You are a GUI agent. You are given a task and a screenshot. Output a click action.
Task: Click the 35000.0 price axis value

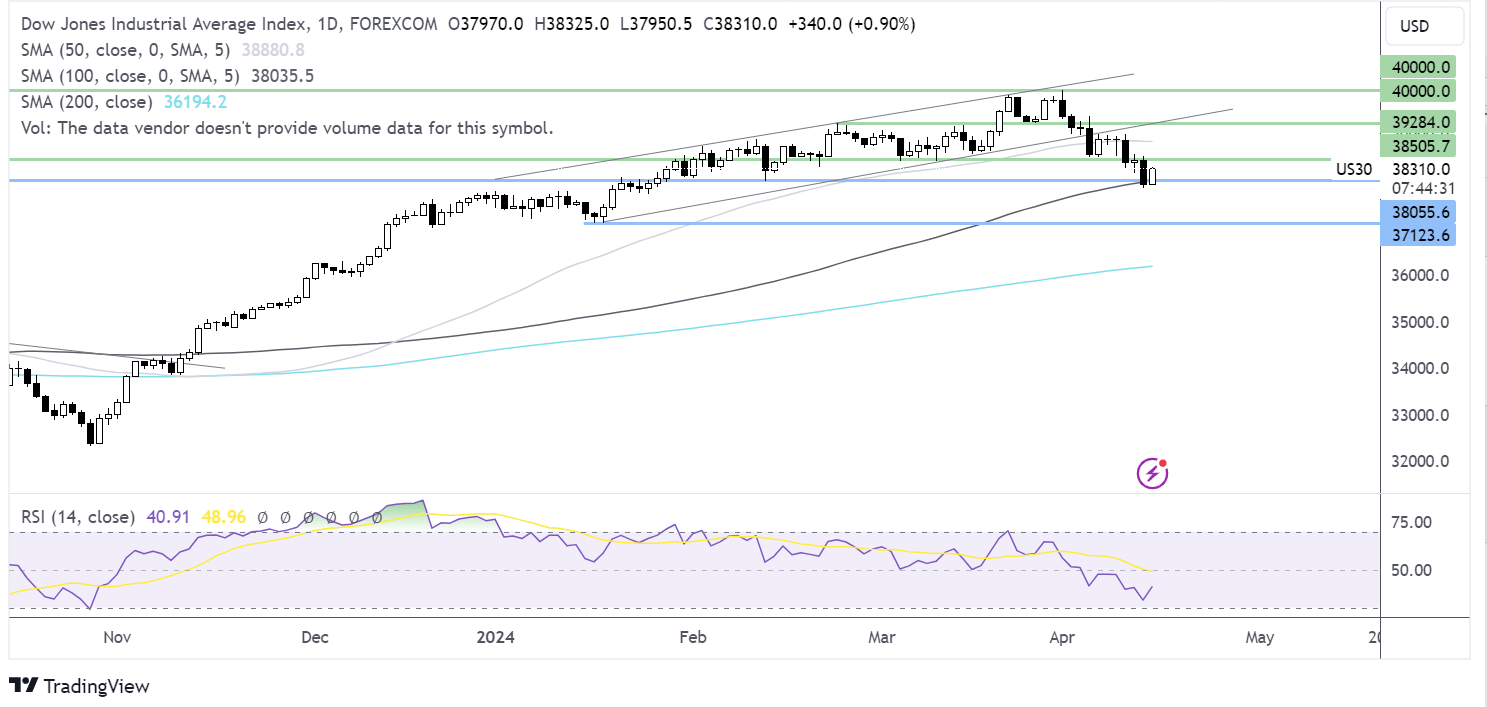(1418, 322)
